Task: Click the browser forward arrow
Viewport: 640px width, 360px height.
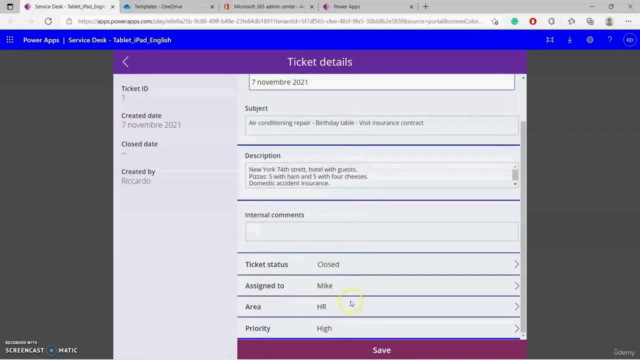Action: 30,21
